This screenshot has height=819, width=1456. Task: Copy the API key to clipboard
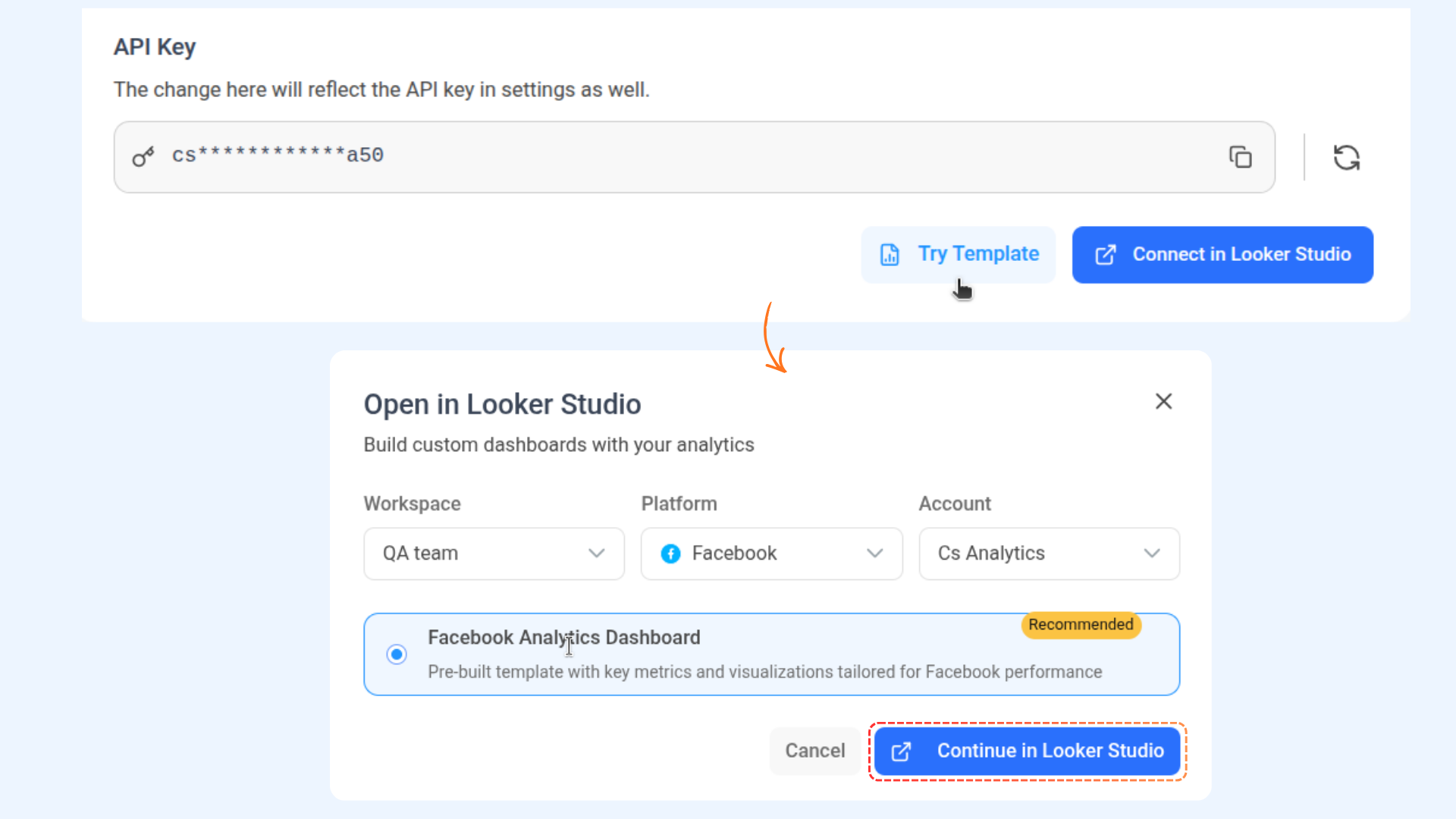pyautogui.click(x=1241, y=157)
